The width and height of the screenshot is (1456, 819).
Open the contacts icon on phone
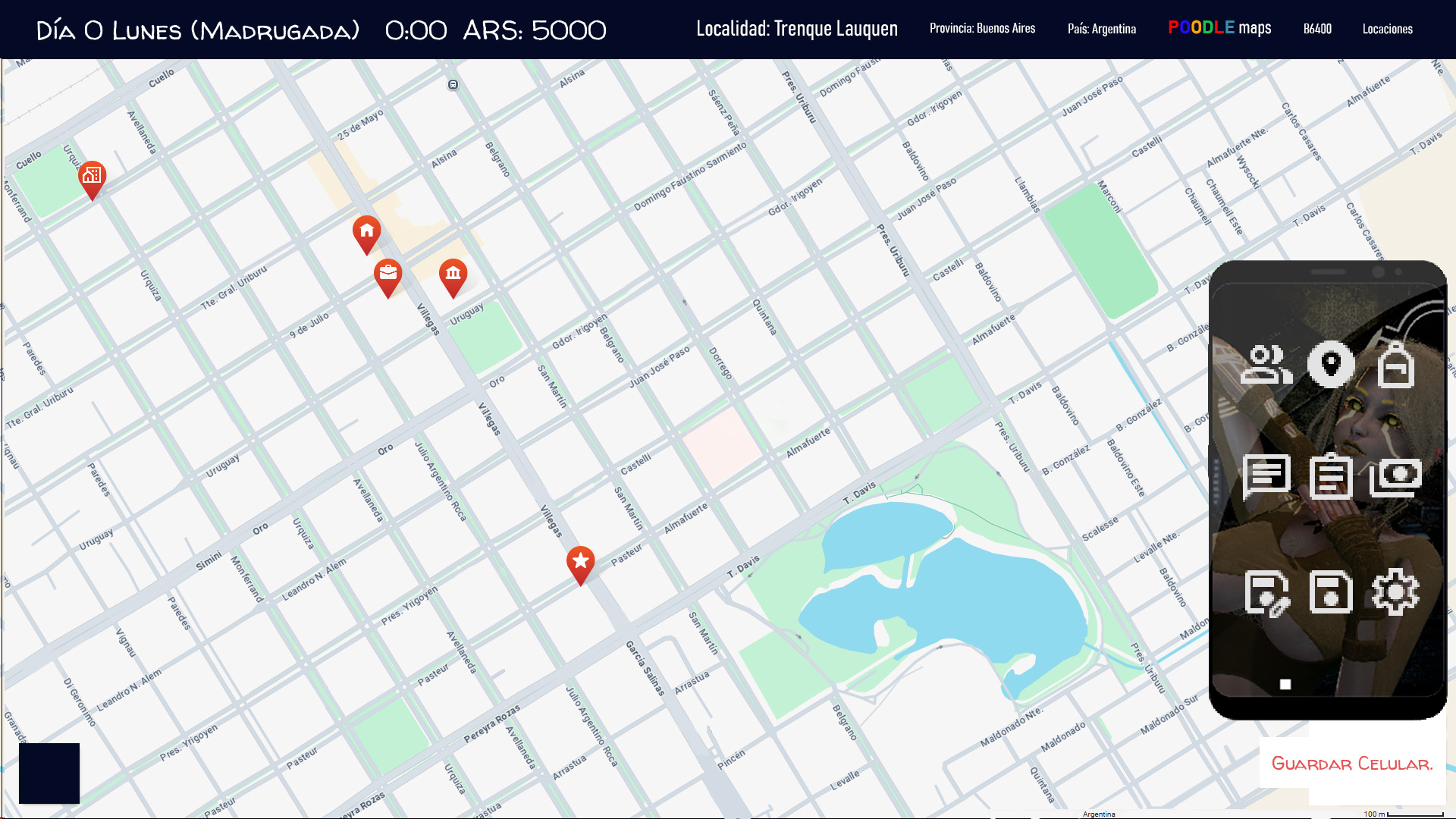(1266, 365)
